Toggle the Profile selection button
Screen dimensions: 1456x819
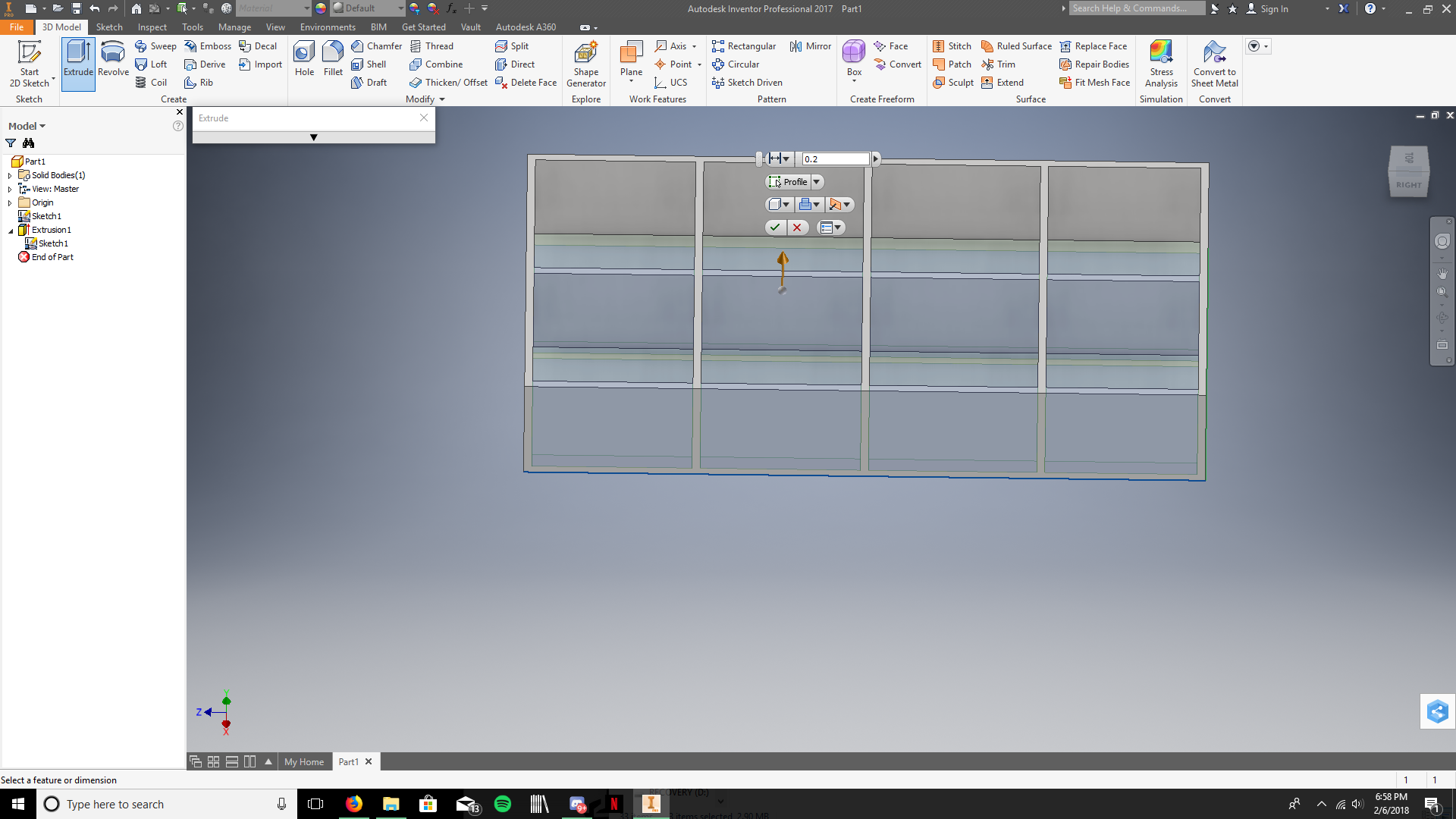coord(788,182)
